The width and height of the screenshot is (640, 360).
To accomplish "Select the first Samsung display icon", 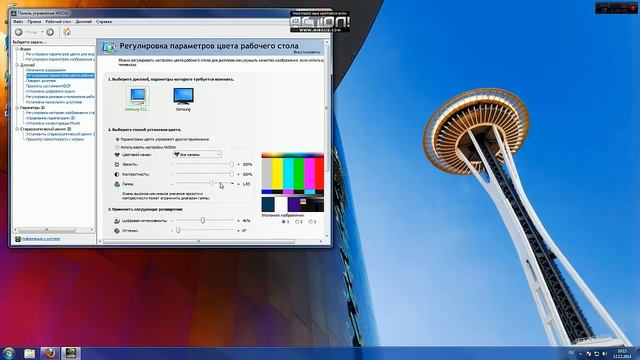I will click(x=137, y=96).
